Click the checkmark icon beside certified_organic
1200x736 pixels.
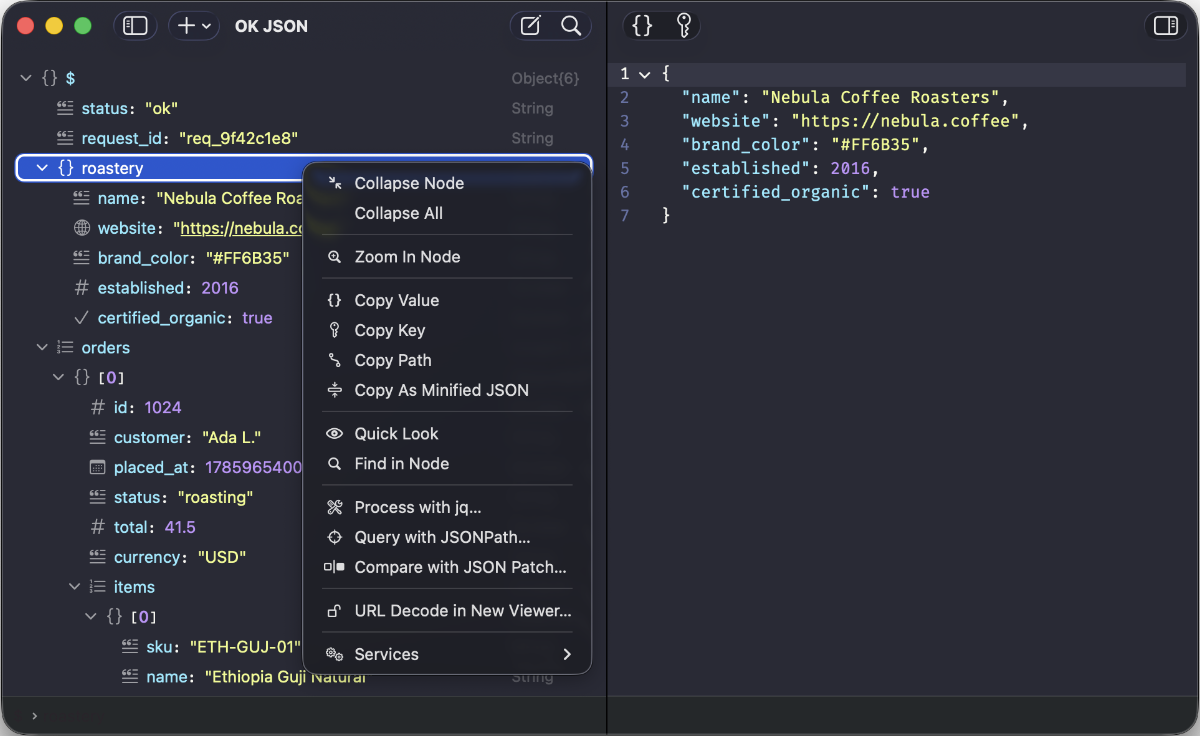(82, 318)
